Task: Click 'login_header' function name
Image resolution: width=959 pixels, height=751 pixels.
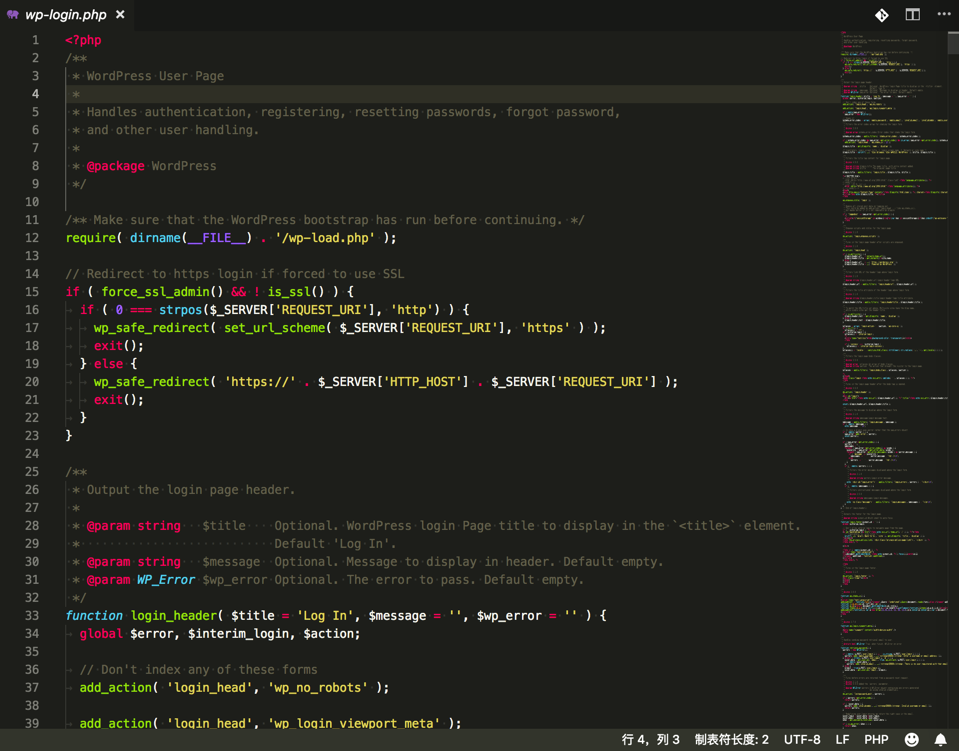Action: (174, 616)
